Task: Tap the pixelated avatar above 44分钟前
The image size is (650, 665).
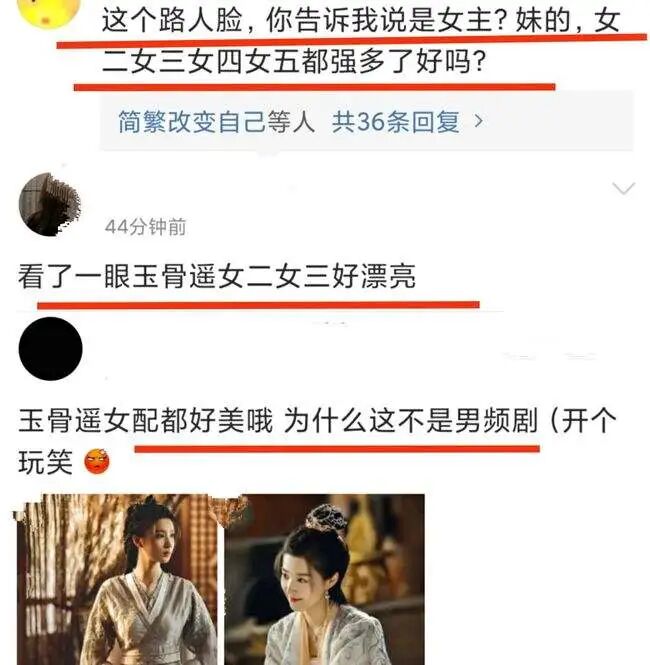Action: point(50,204)
